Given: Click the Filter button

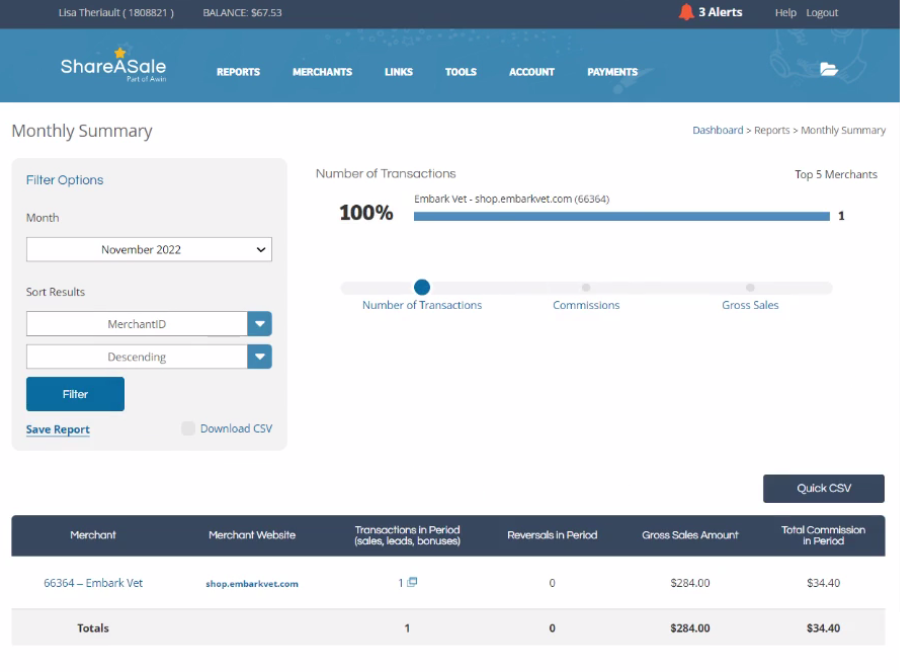Looking at the screenshot, I should (75, 394).
